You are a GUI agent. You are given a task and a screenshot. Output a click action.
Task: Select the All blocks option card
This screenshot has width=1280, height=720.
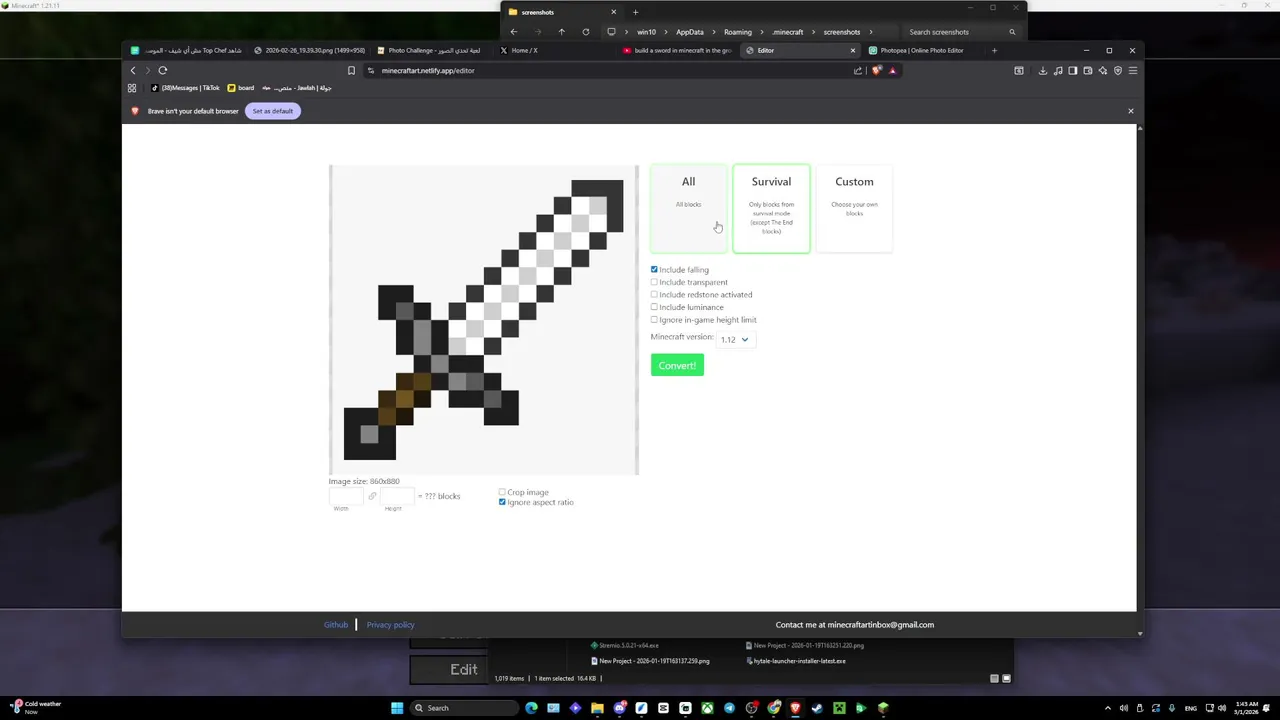688,208
